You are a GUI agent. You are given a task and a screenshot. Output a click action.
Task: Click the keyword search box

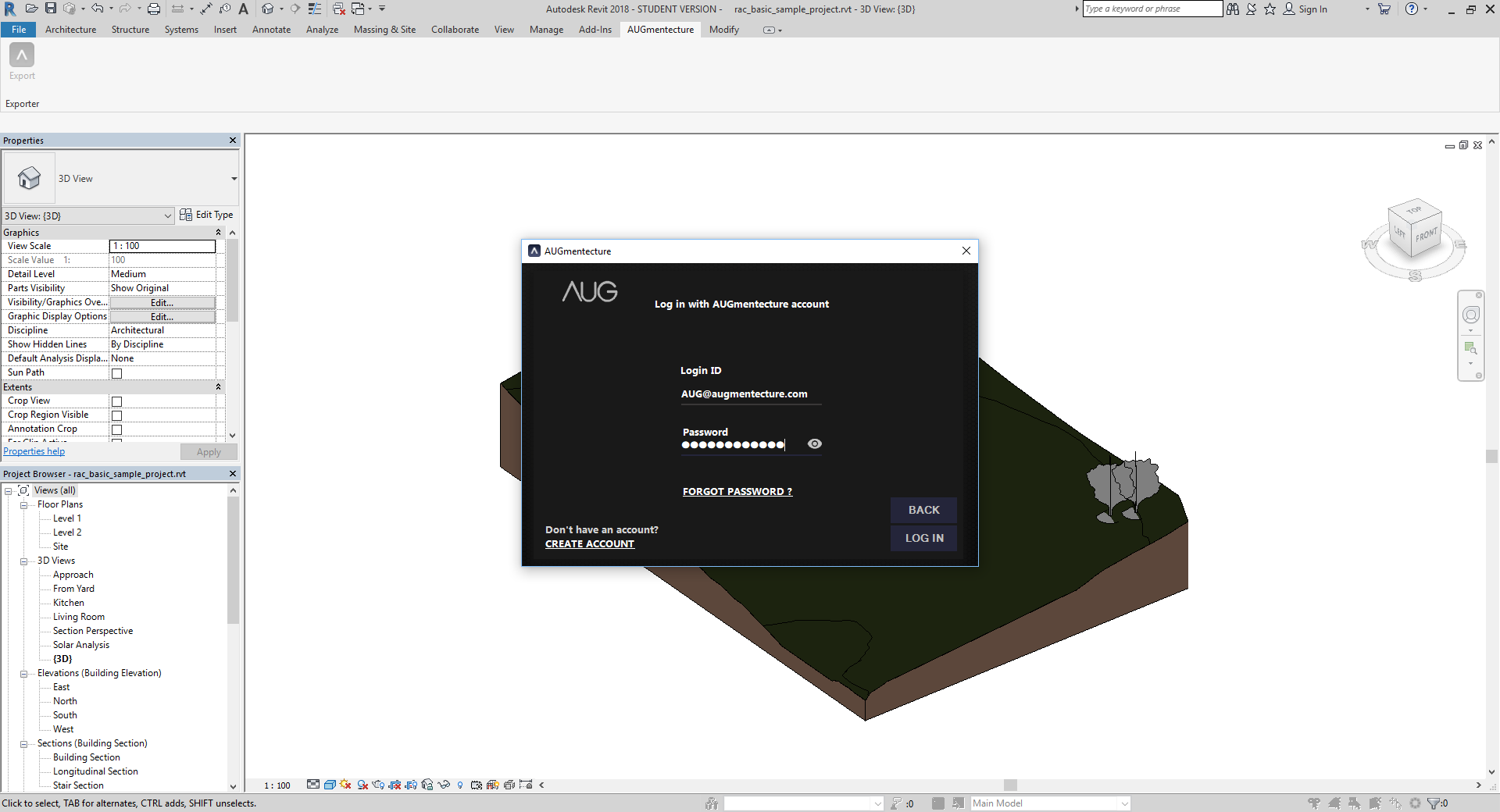[x=1152, y=9]
